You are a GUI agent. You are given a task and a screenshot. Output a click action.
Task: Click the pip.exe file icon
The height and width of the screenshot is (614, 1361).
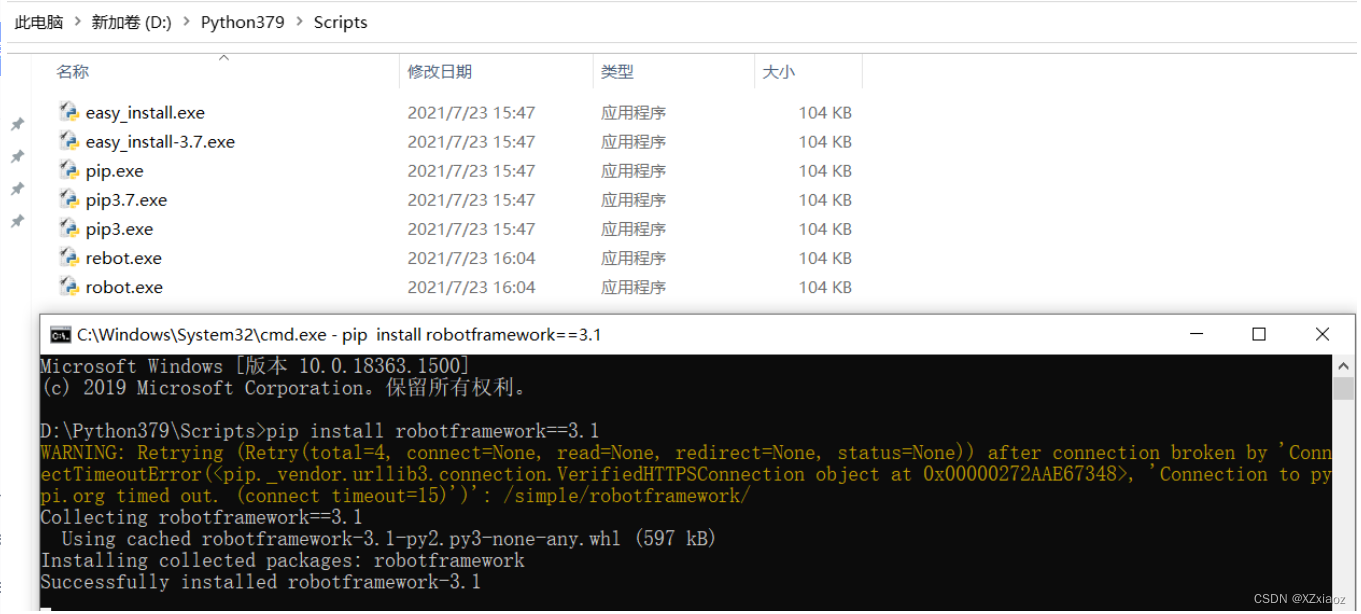[69, 170]
